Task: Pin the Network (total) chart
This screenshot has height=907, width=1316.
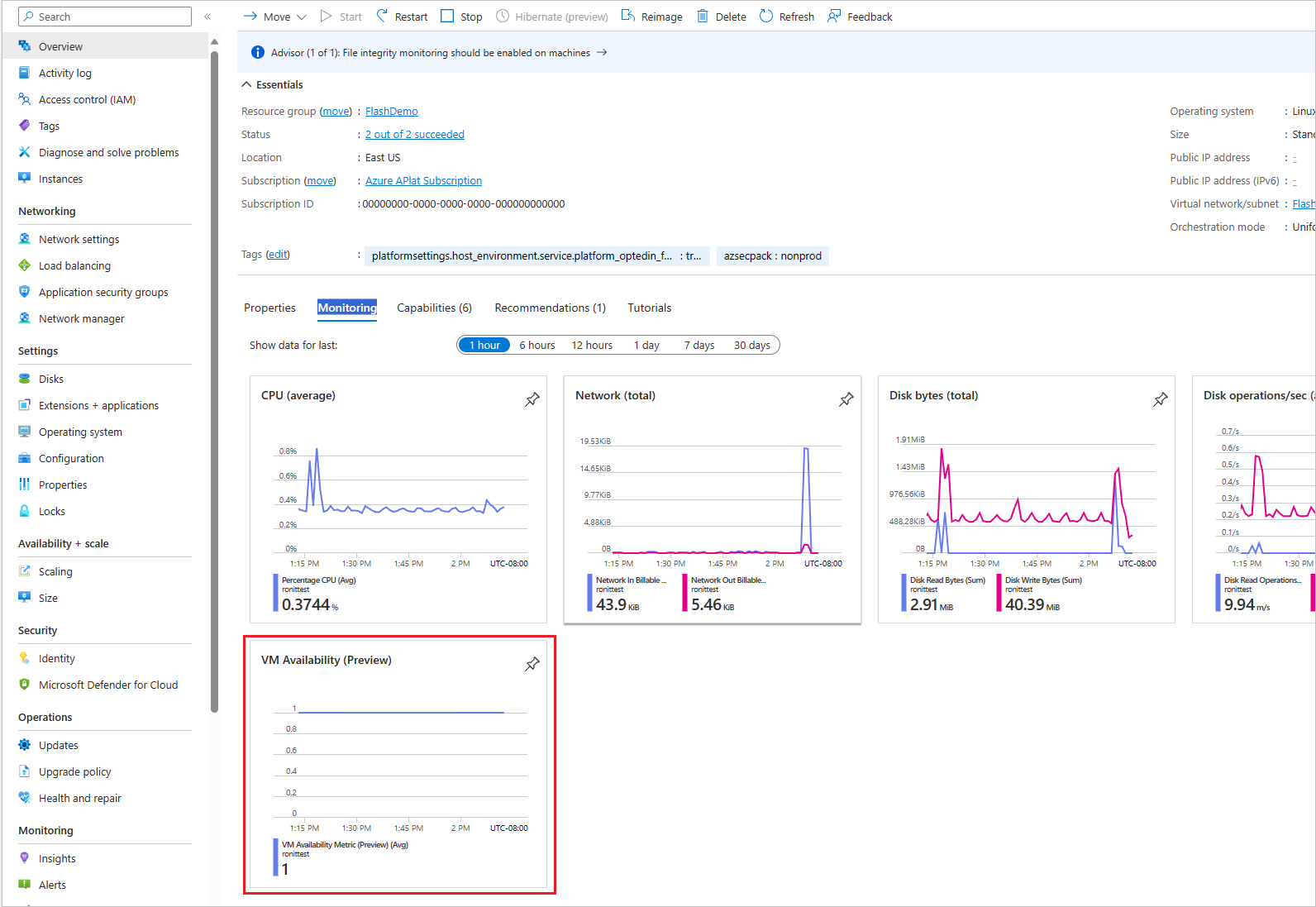Action: pyautogui.click(x=846, y=399)
